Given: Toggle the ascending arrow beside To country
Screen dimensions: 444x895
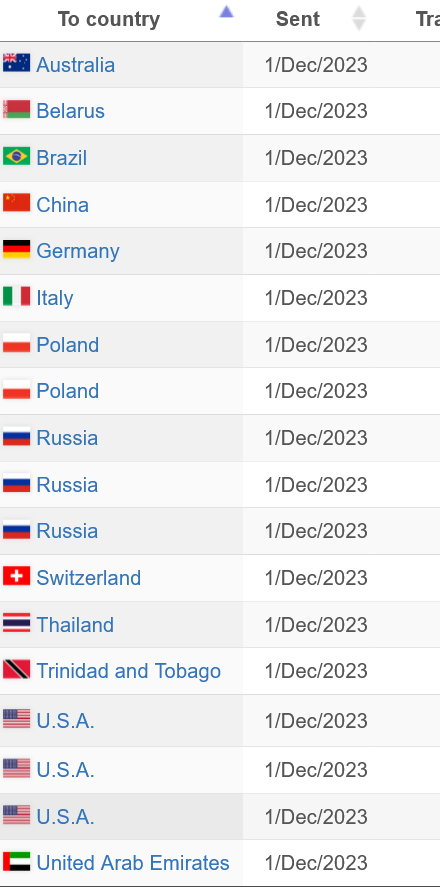Looking at the screenshot, I should tap(227, 11).
